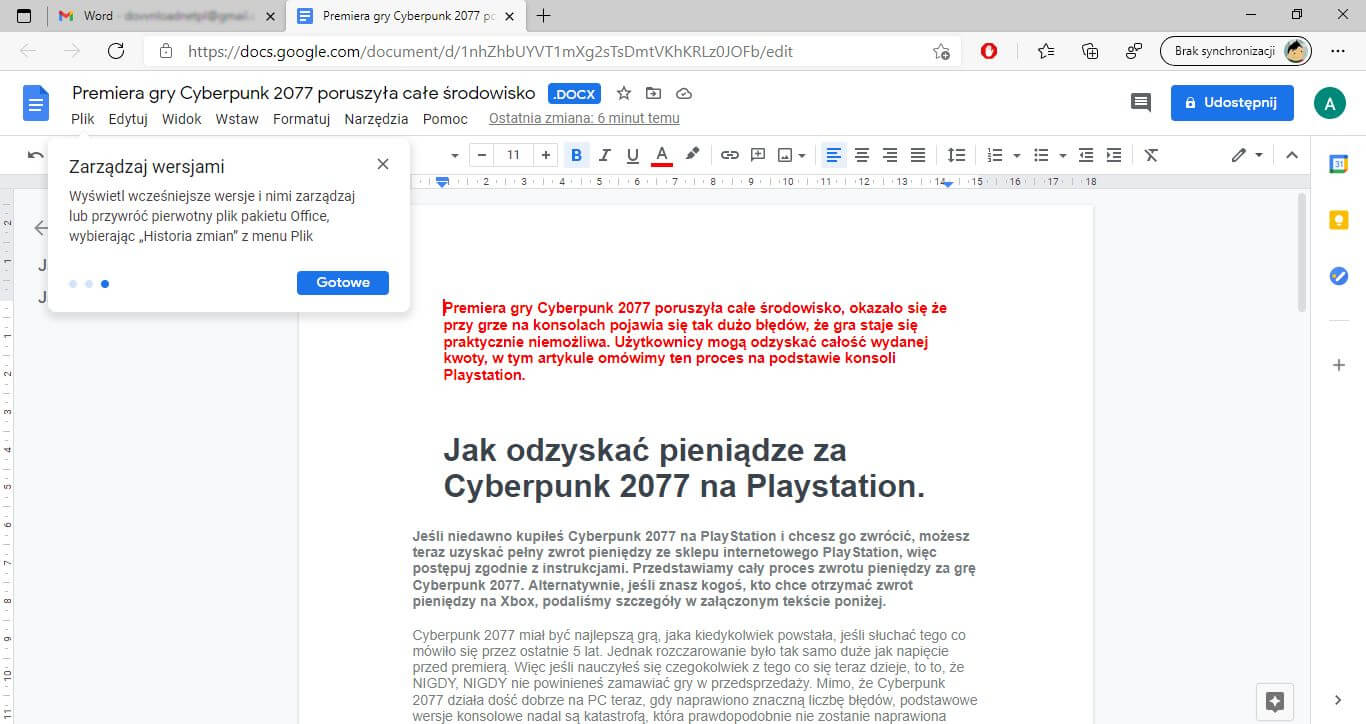Switch to the Word Gmail browser tab

(166, 16)
